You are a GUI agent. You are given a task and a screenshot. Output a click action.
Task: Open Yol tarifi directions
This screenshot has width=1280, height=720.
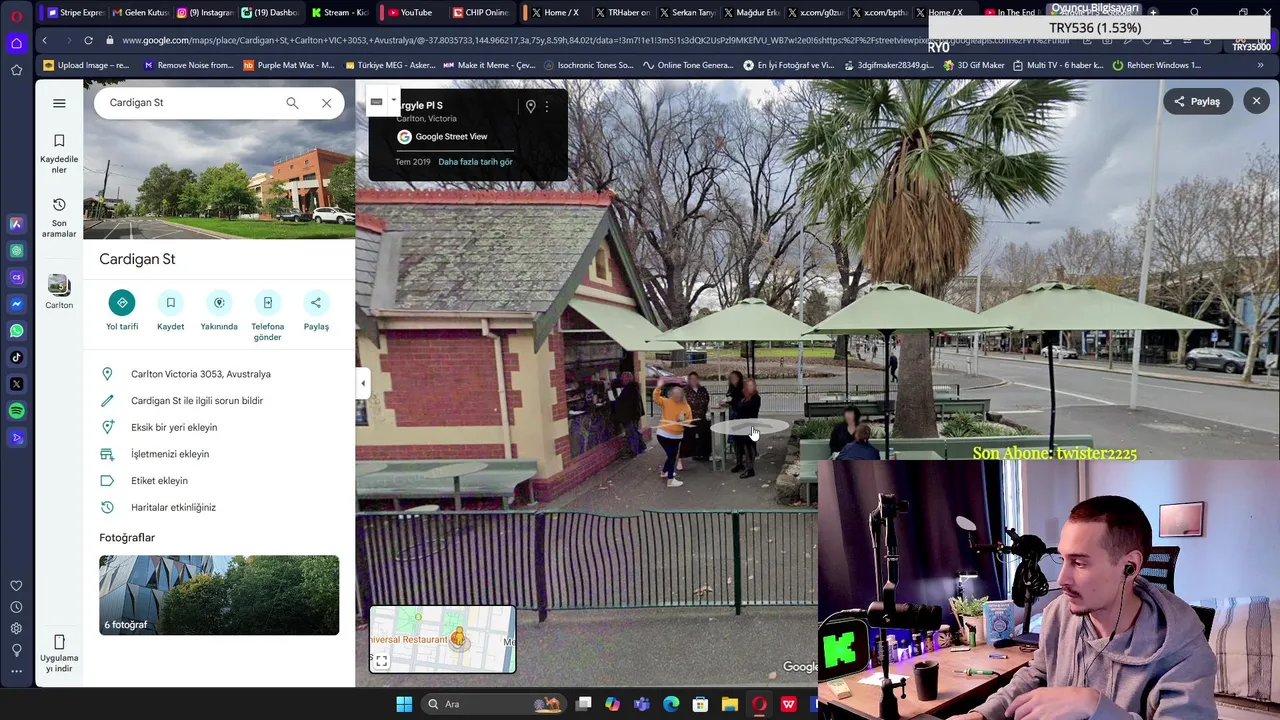tap(122, 311)
